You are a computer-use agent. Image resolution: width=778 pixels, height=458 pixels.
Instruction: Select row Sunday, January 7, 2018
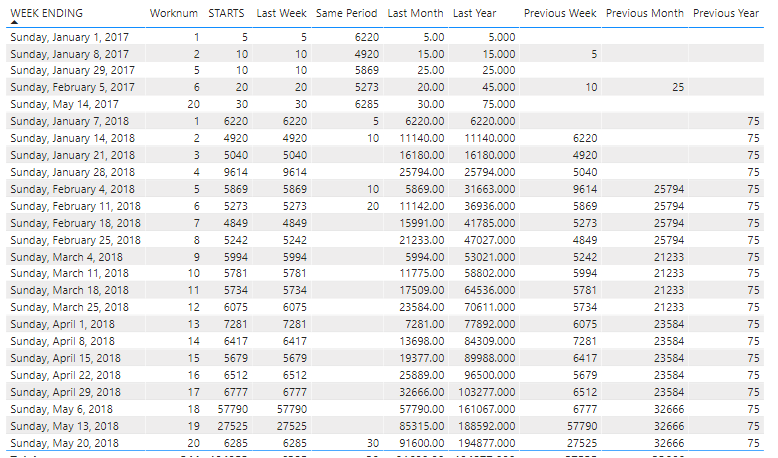tap(385, 121)
